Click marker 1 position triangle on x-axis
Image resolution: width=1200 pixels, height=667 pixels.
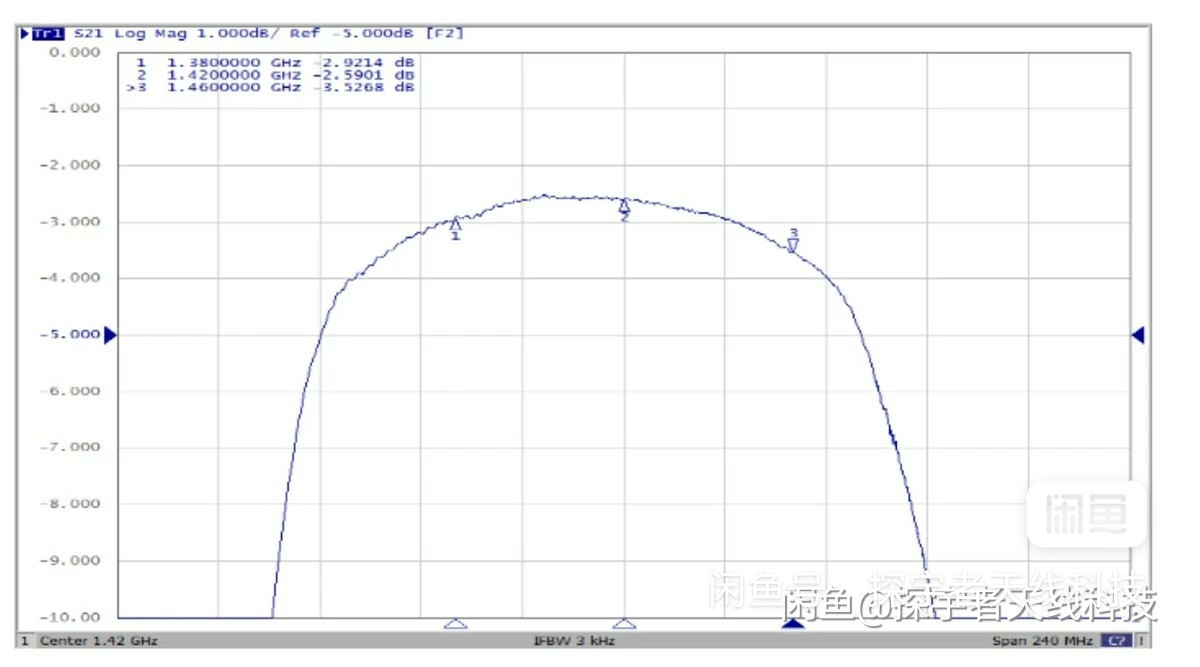point(455,624)
